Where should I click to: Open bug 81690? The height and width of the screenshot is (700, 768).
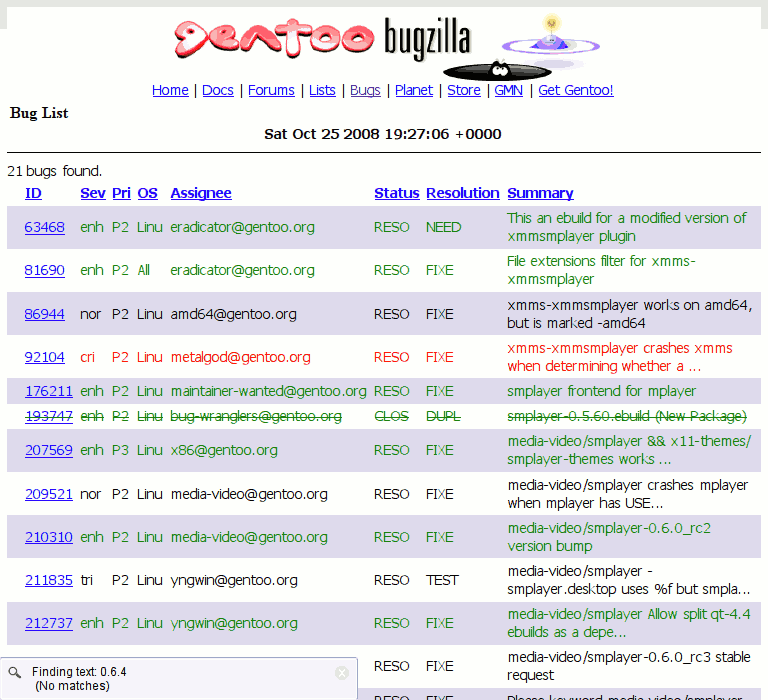point(44,270)
